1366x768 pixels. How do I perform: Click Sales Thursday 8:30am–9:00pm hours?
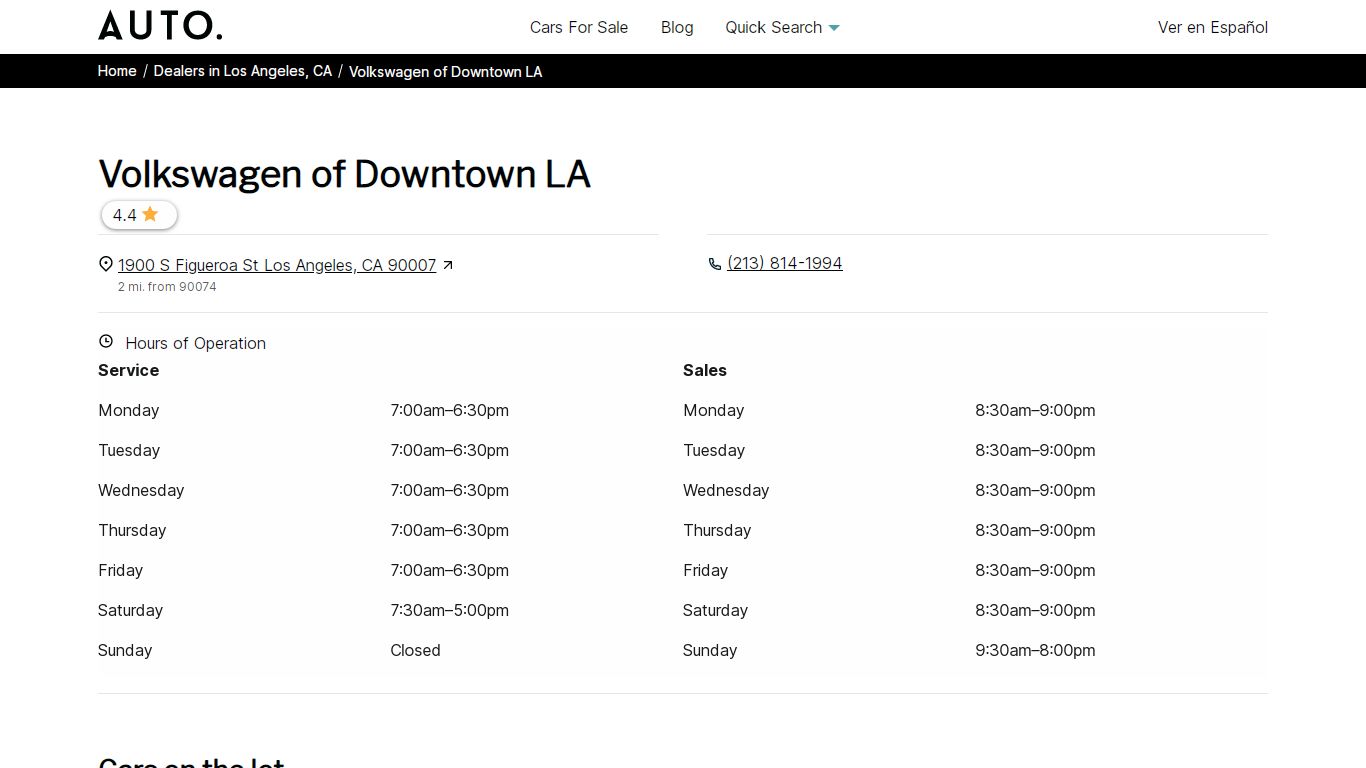click(1036, 530)
